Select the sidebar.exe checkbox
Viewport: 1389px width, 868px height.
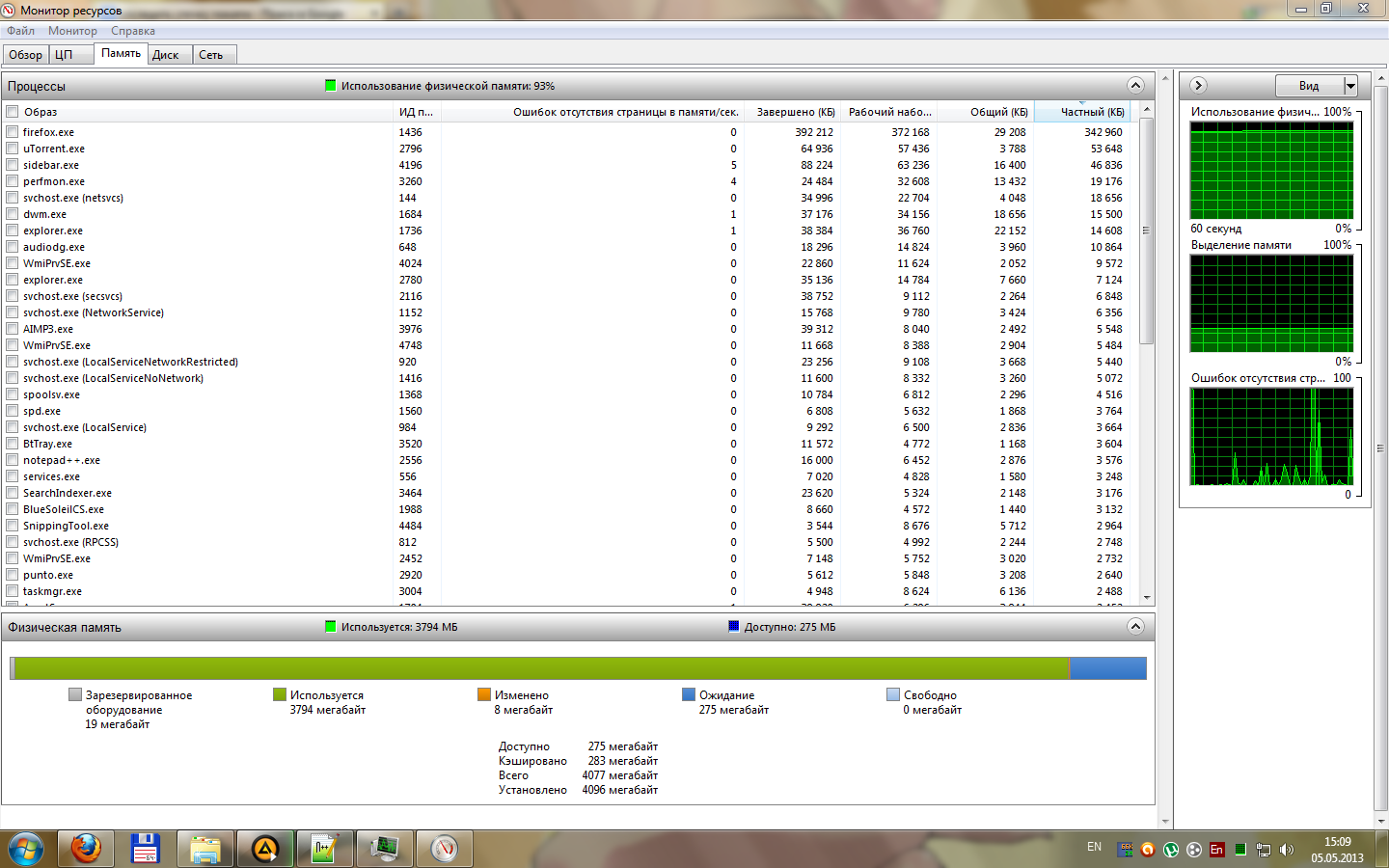pyautogui.click(x=13, y=165)
